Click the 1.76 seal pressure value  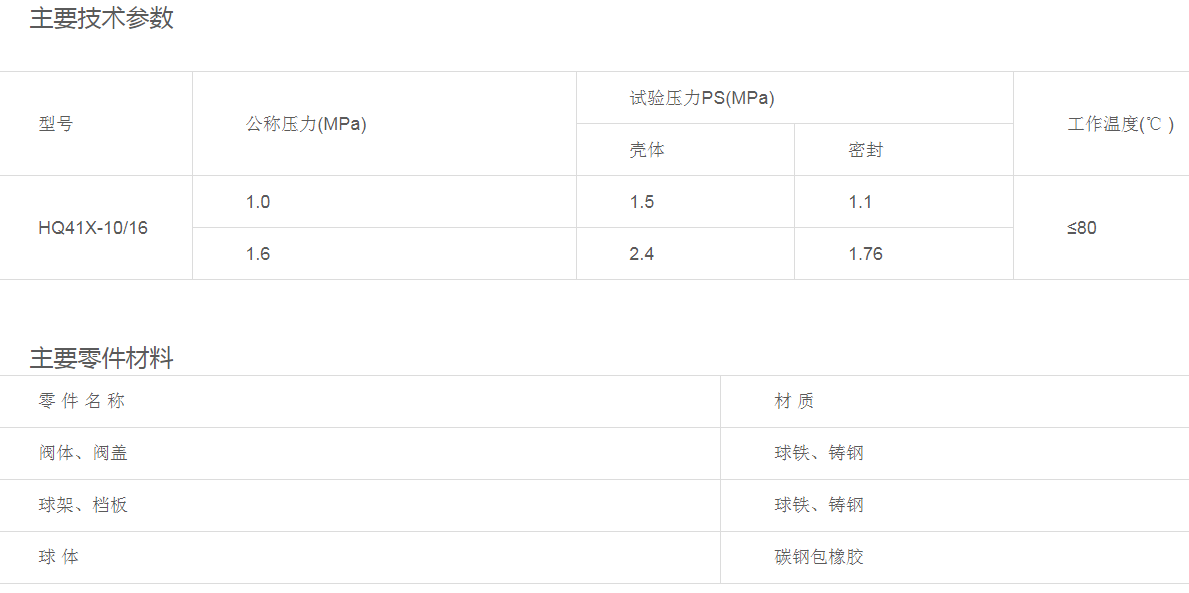866,254
